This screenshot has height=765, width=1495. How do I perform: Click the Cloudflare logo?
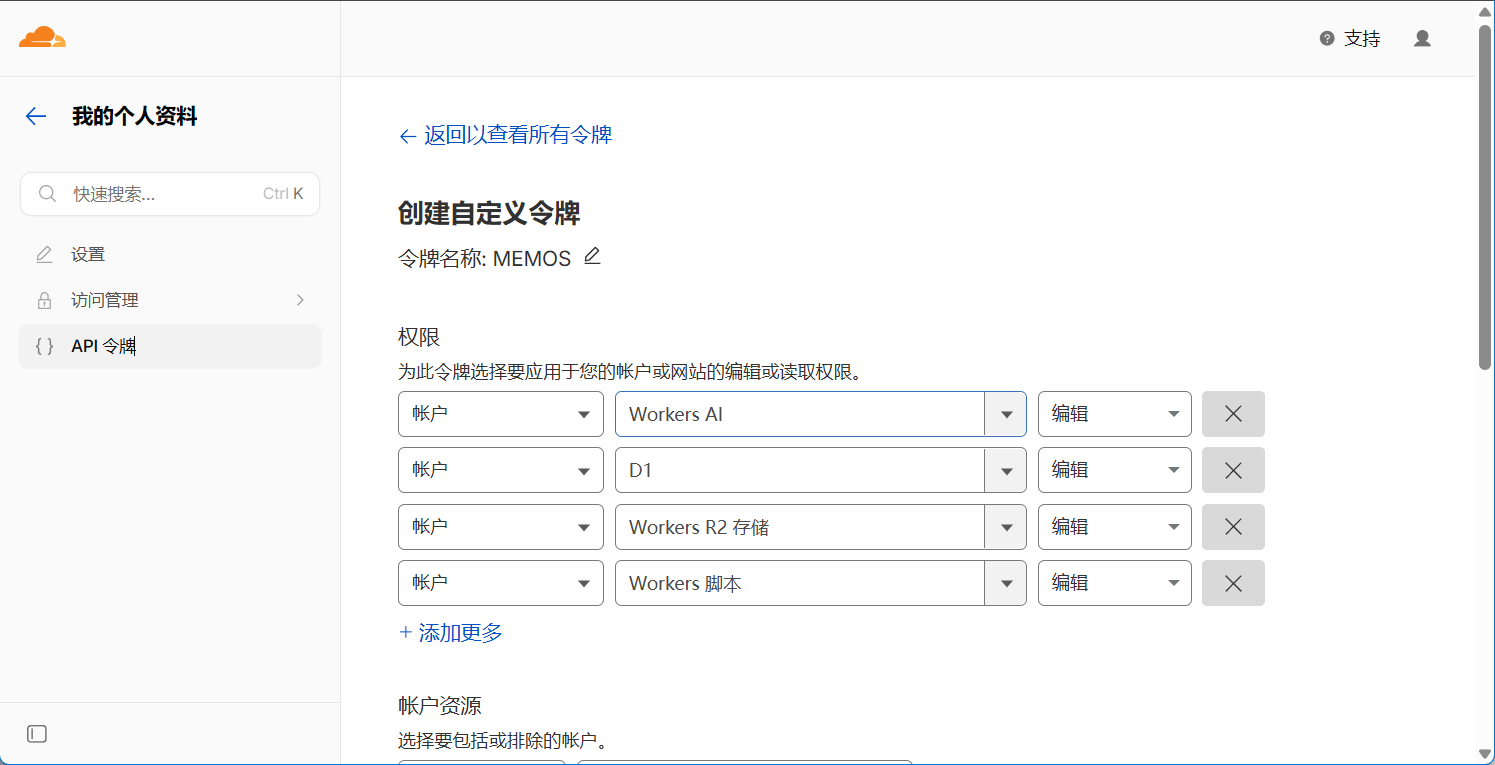(x=42, y=38)
